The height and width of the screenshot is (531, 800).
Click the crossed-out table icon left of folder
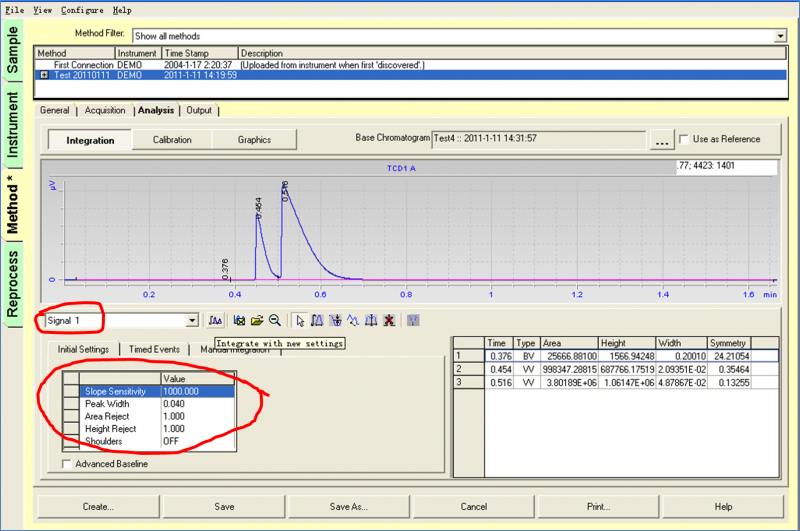point(240,320)
